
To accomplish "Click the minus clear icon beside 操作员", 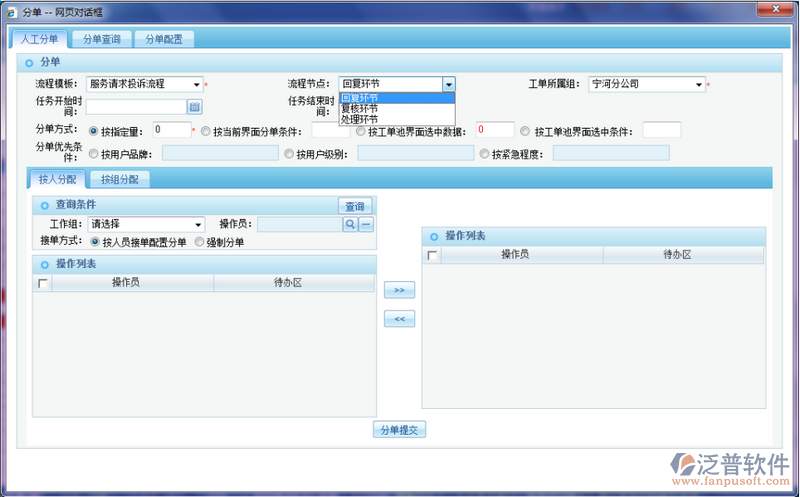I will [x=366, y=224].
